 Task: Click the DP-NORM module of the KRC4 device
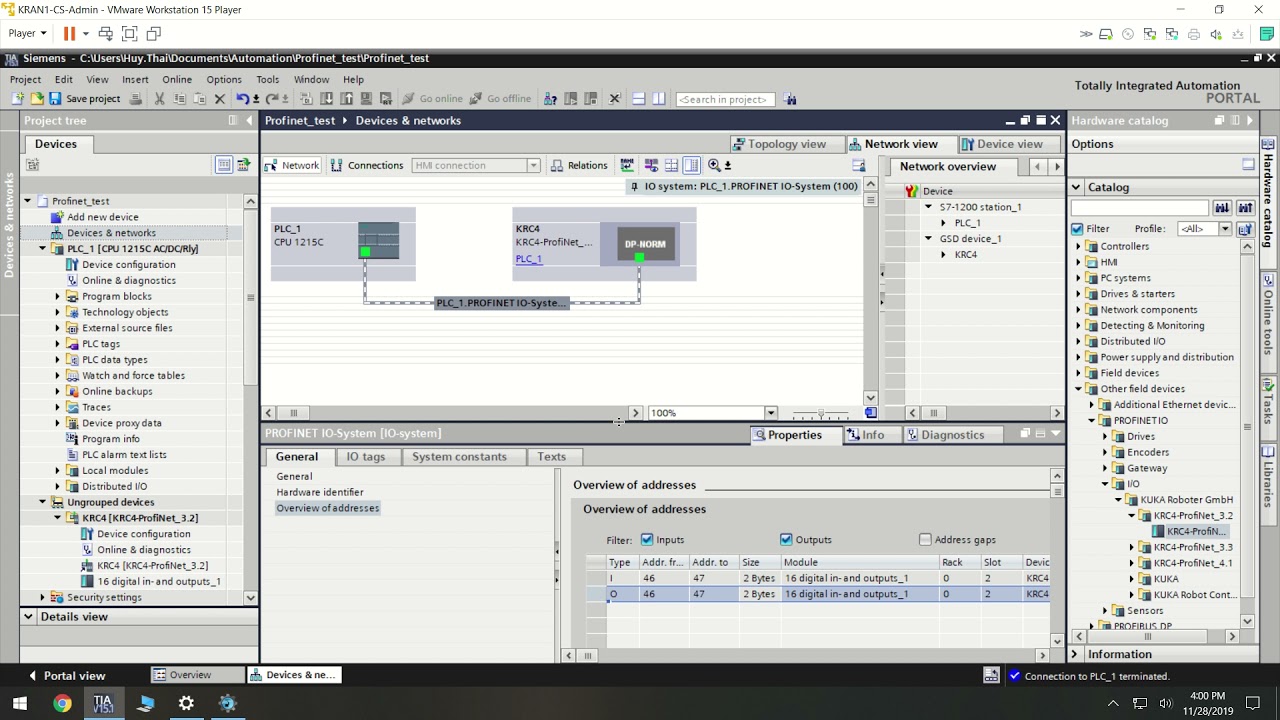[x=644, y=244]
